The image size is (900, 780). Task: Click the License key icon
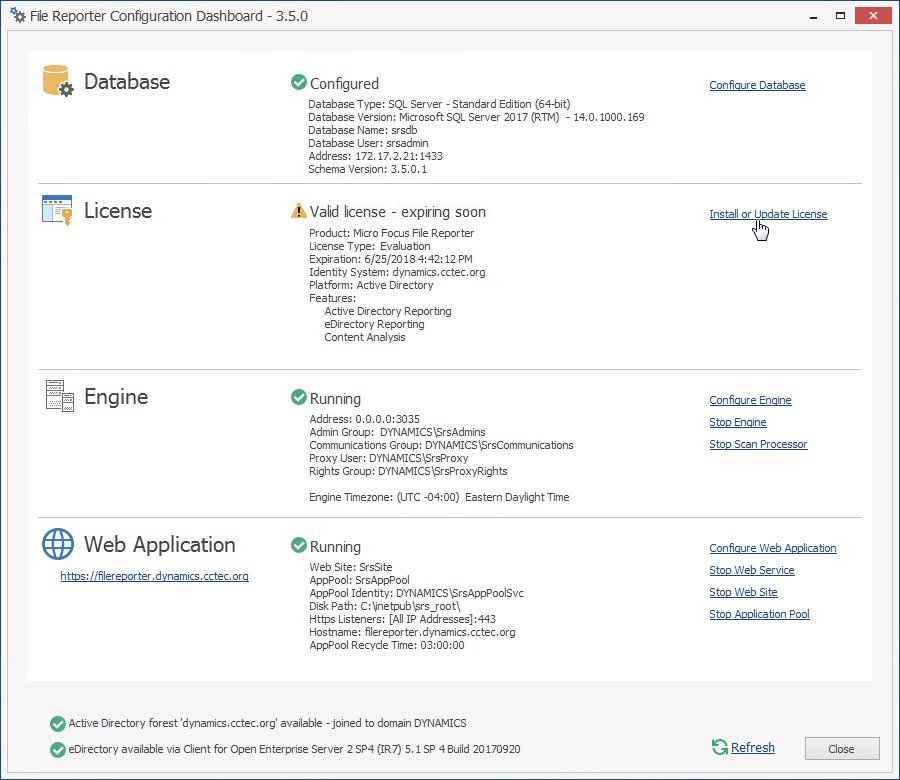click(x=58, y=210)
